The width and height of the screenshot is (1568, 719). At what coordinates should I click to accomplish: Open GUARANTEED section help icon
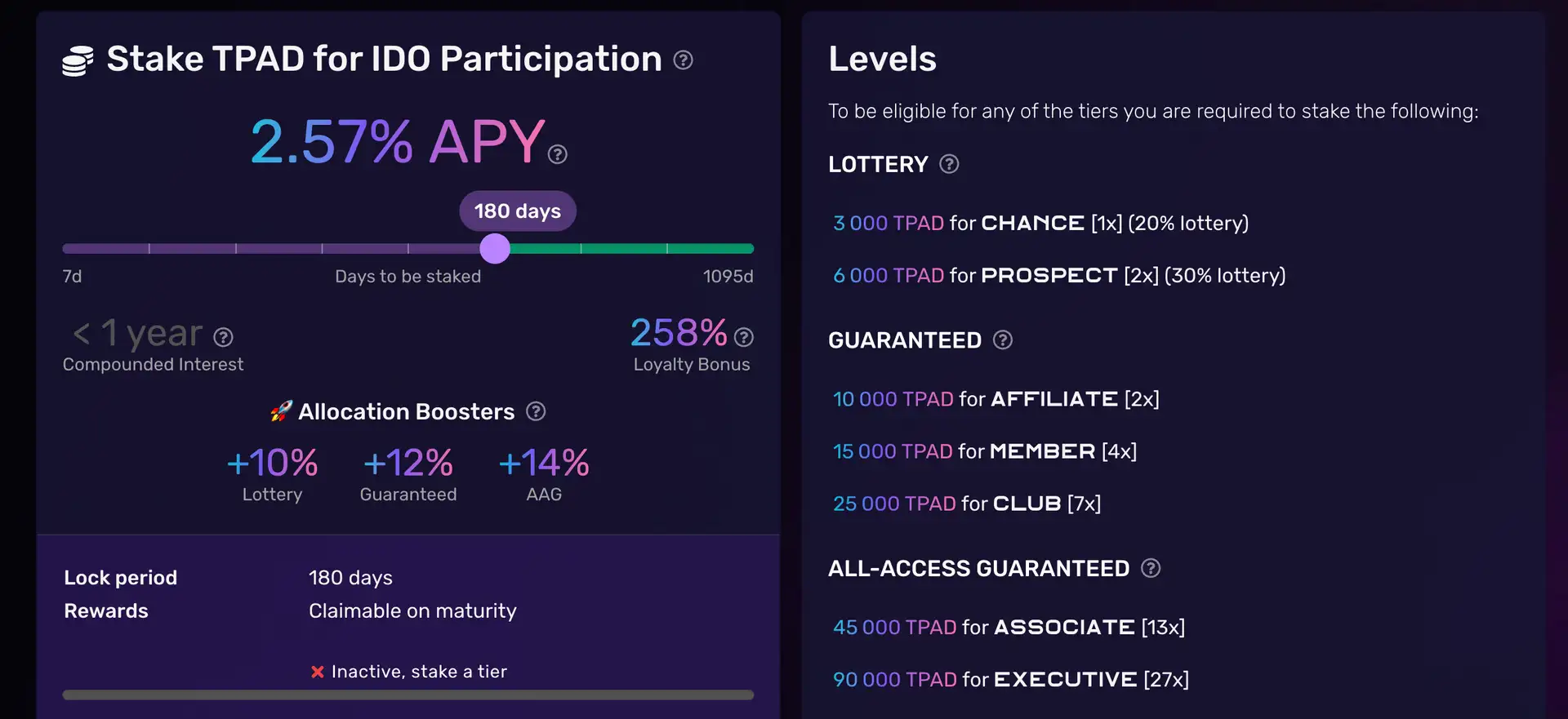pyautogui.click(x=1003, y=340)
